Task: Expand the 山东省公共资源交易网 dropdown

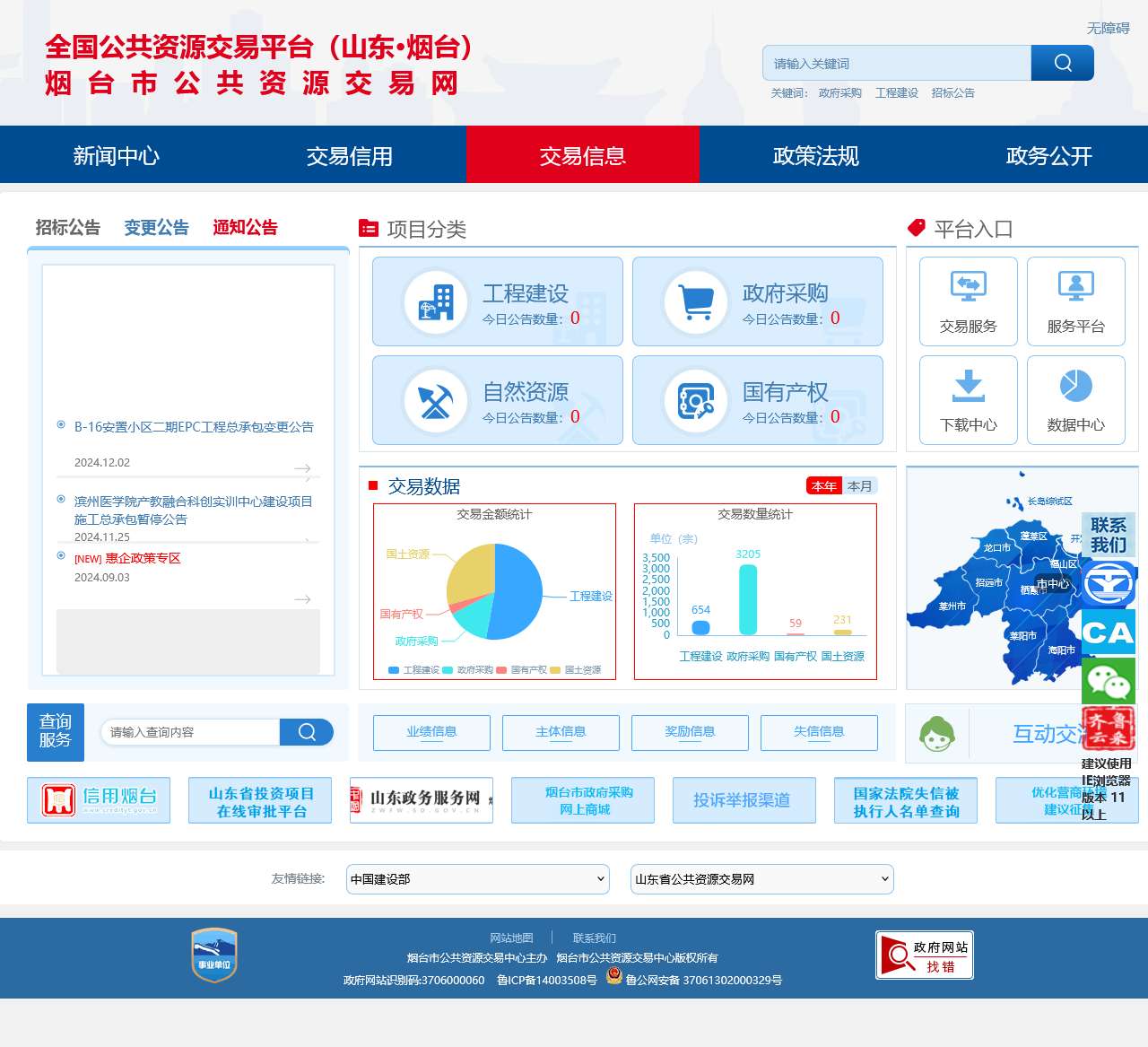Action: pyautogui.click(x=761, y=879)
